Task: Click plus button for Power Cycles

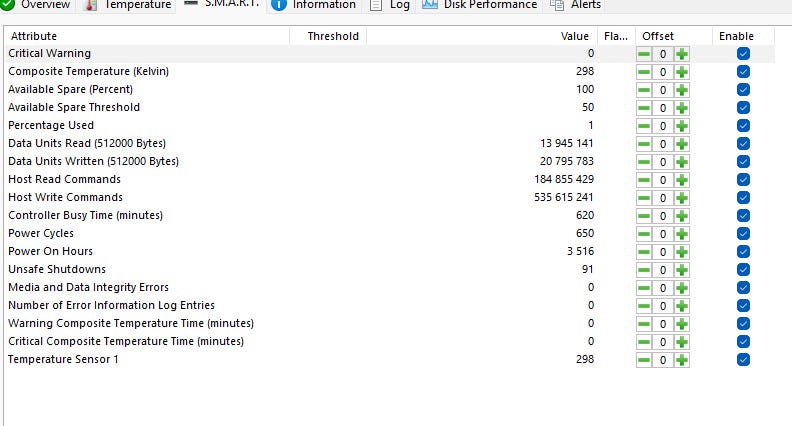Action: (682, 234)
